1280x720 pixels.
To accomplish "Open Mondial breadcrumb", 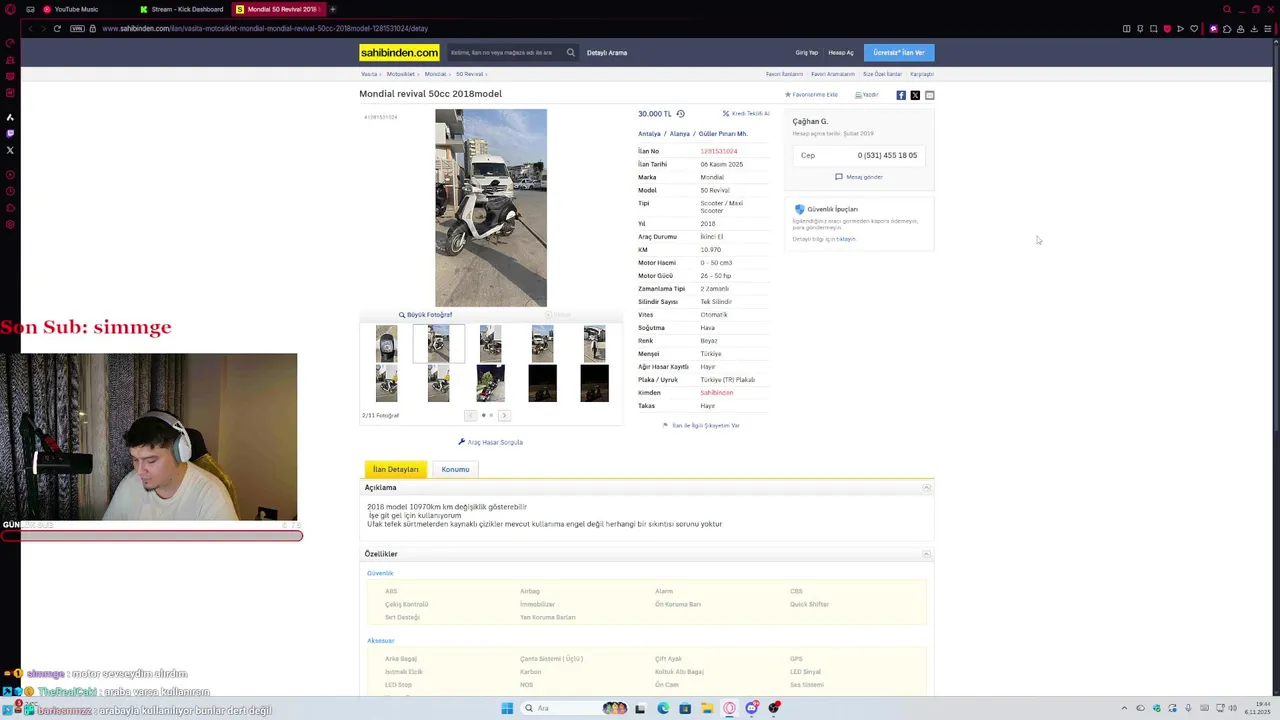I will coord(435,74).
